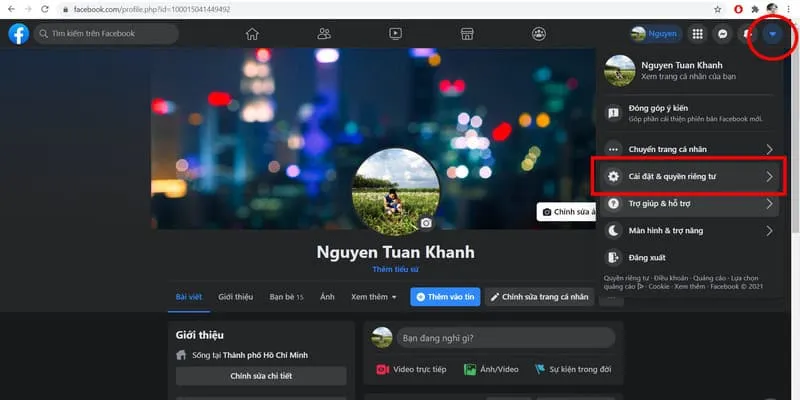This screenshot has width=800, height=400.
Task: Open the Groups icon in top navigation
Action: click(539, 34)
